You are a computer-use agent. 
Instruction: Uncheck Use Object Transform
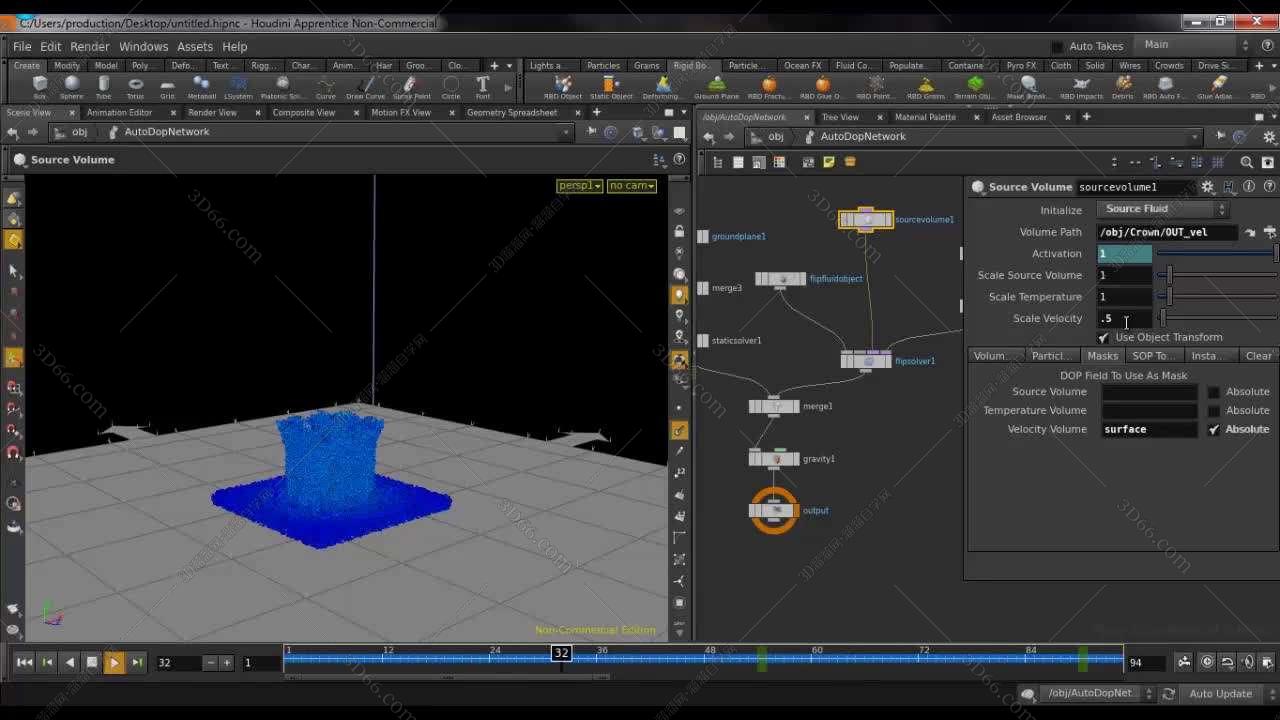1103,337
